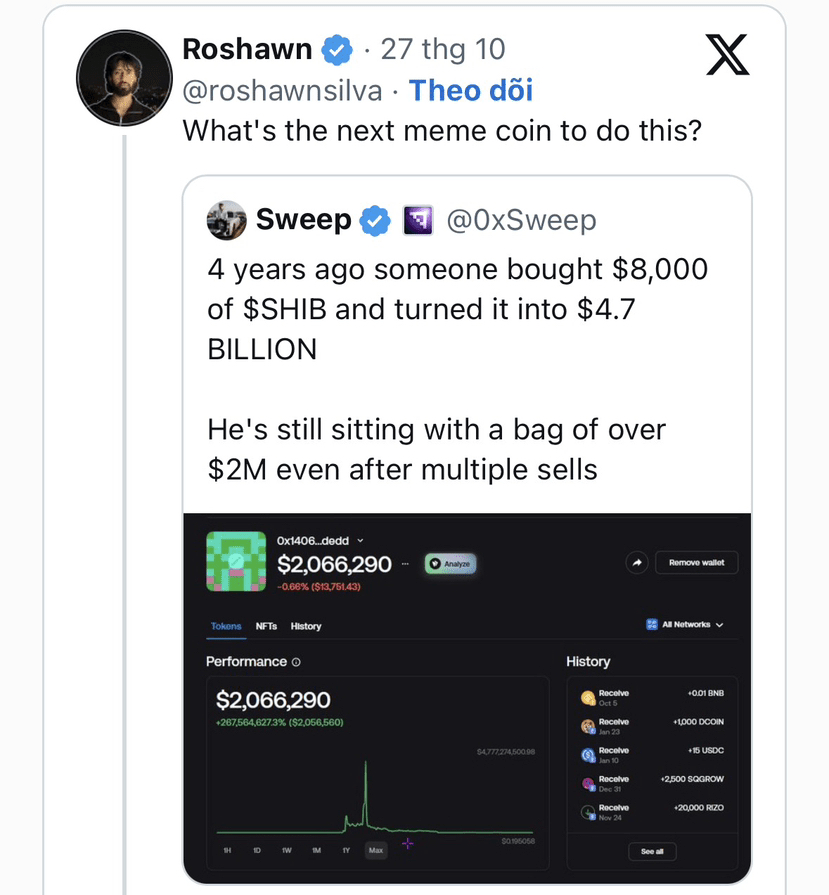829x895 pixels.
Task: Click the Performance info icon
Action: click(x=296, y=662)
